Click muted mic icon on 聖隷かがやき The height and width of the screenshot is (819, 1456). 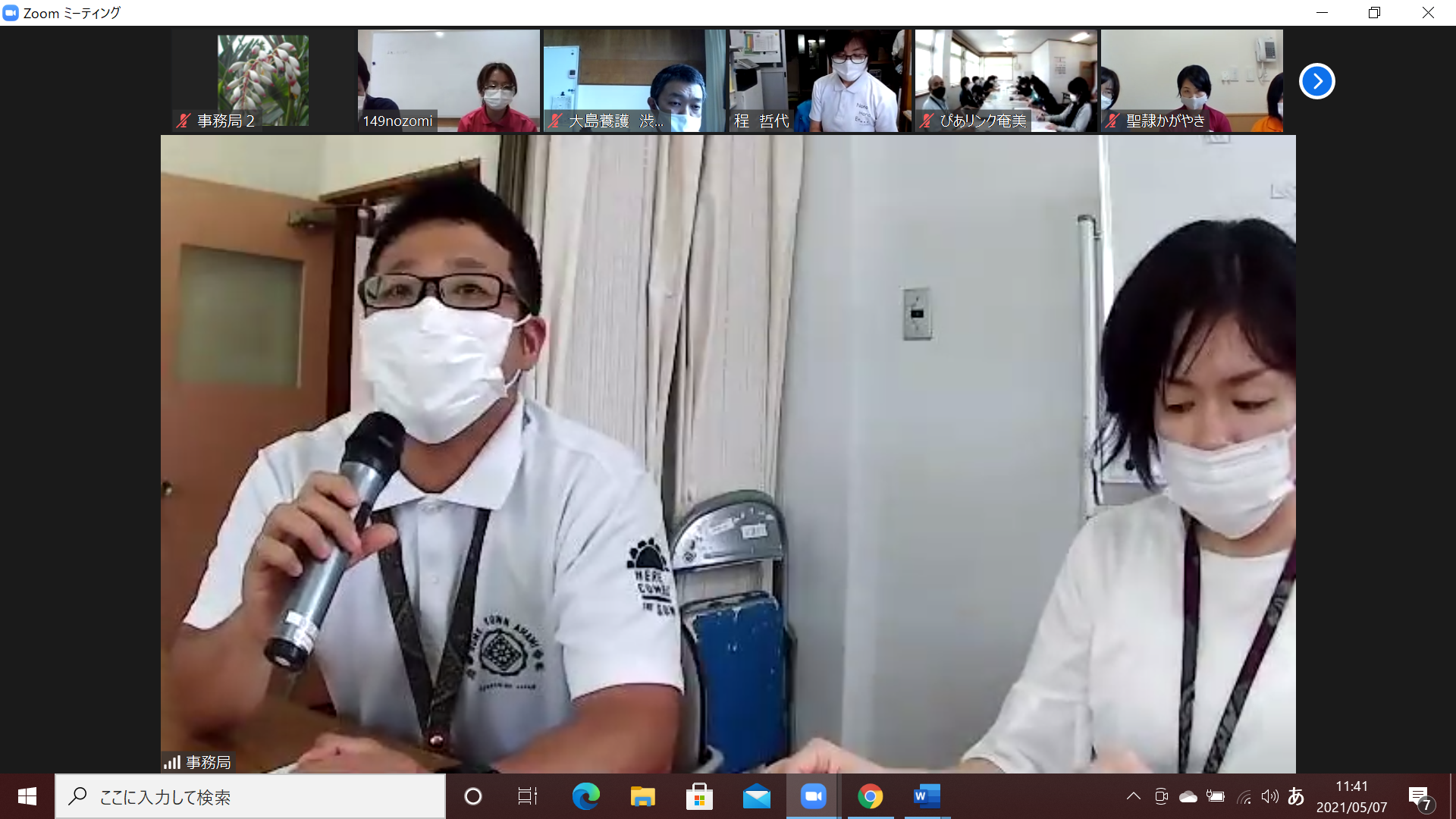[1112, 121]
